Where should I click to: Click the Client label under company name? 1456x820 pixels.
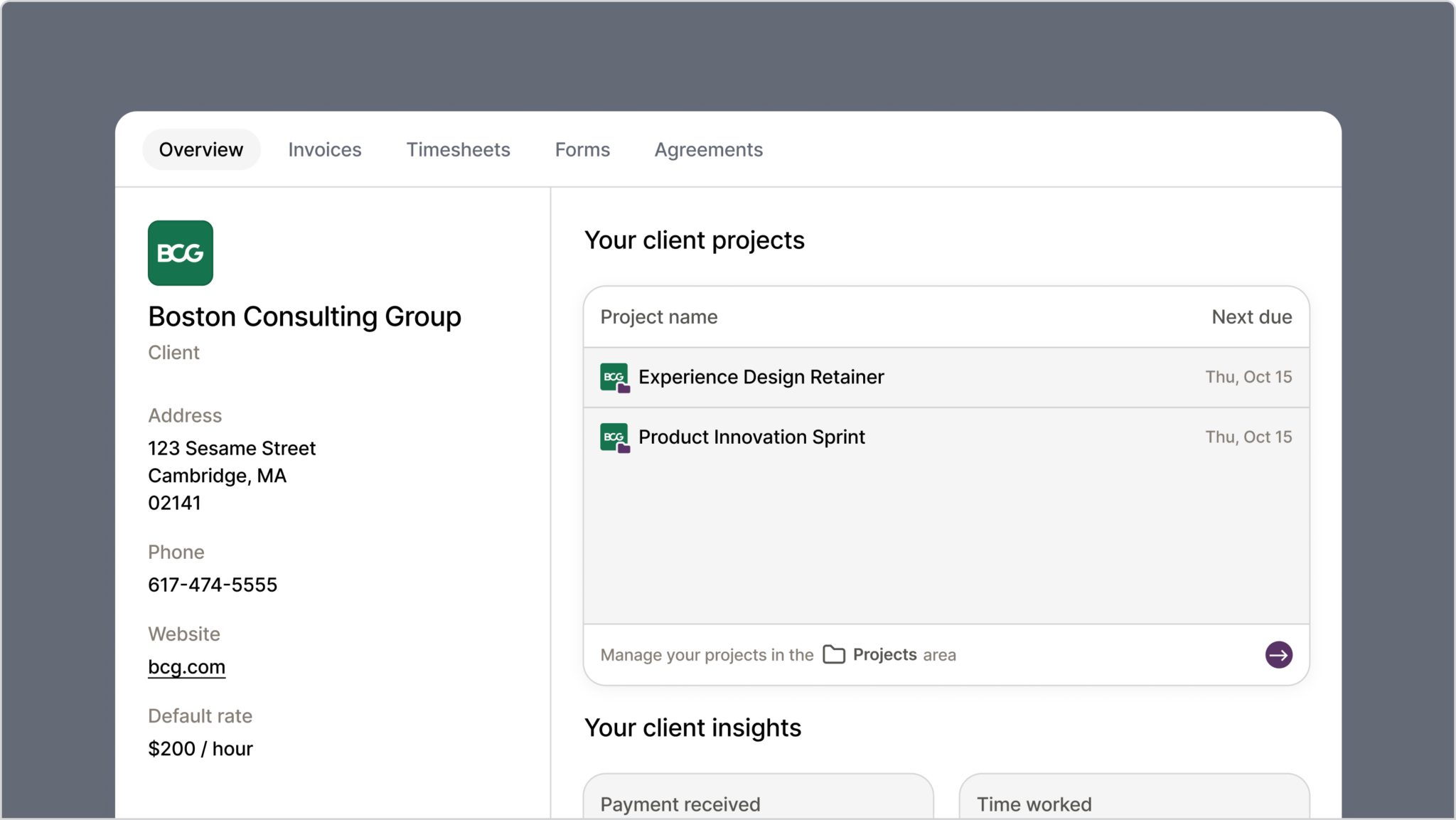point(173,353)
